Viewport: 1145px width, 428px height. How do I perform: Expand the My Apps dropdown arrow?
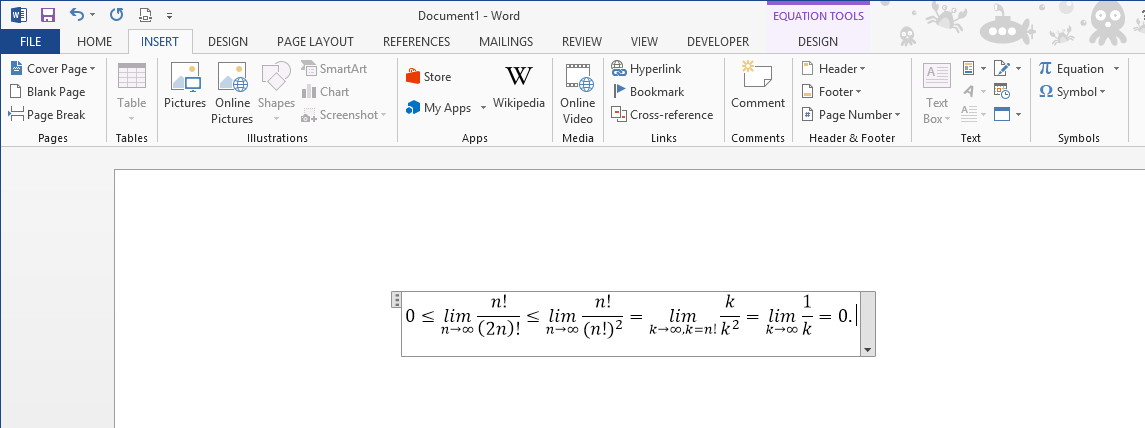[483, 108]
